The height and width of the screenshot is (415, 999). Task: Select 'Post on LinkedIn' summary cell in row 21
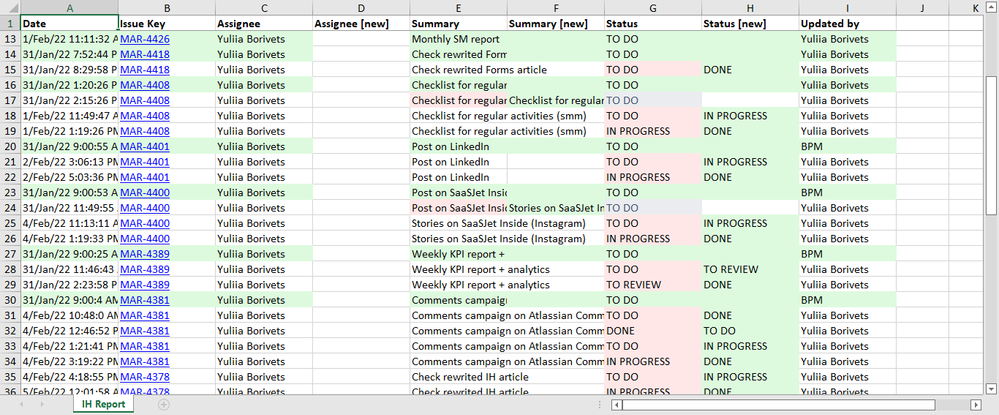[x=459, y=162]
